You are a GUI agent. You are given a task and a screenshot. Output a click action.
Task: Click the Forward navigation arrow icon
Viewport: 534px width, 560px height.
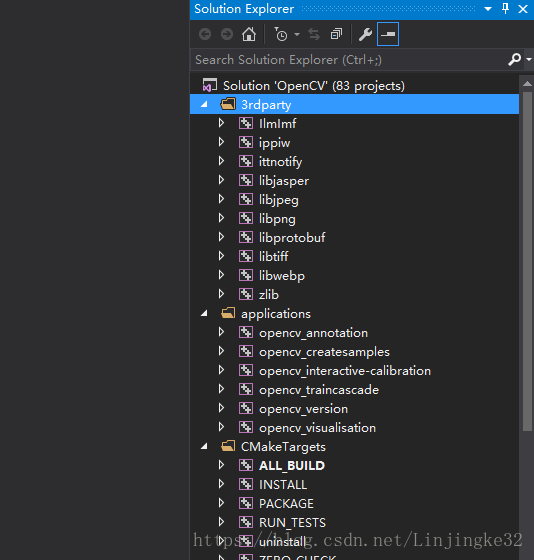[227, 34]
